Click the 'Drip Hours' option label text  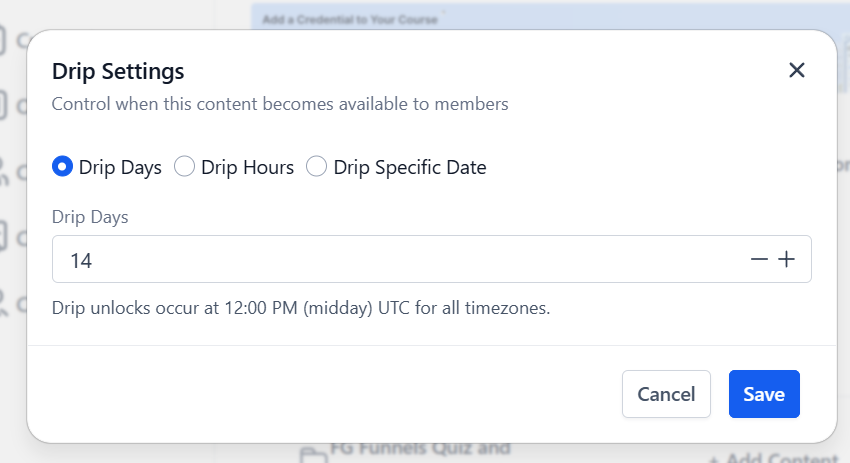(247, 168)
